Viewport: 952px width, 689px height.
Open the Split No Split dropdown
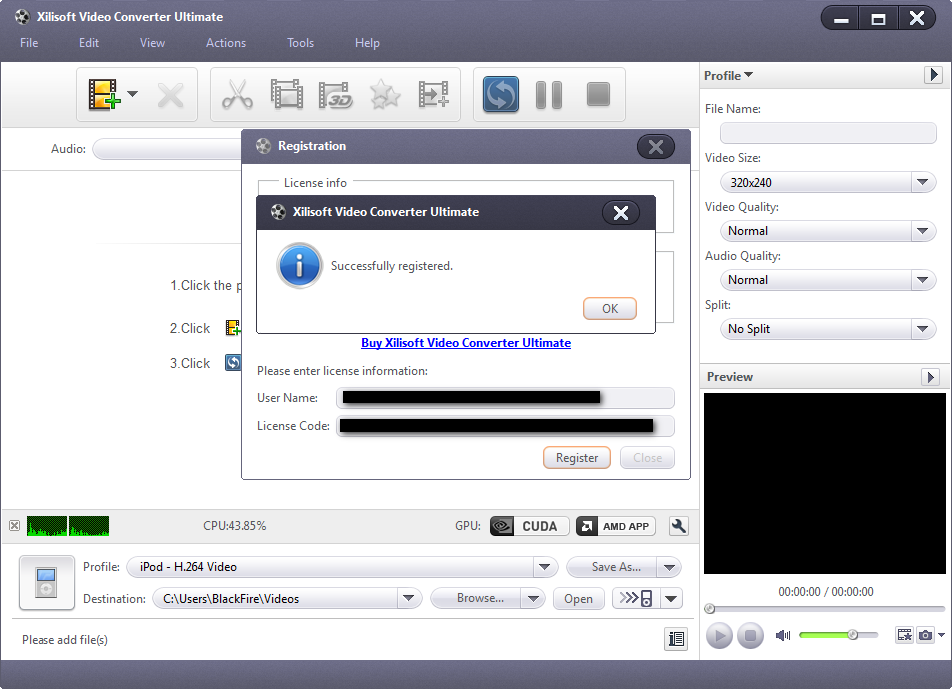tap(828, 329)
